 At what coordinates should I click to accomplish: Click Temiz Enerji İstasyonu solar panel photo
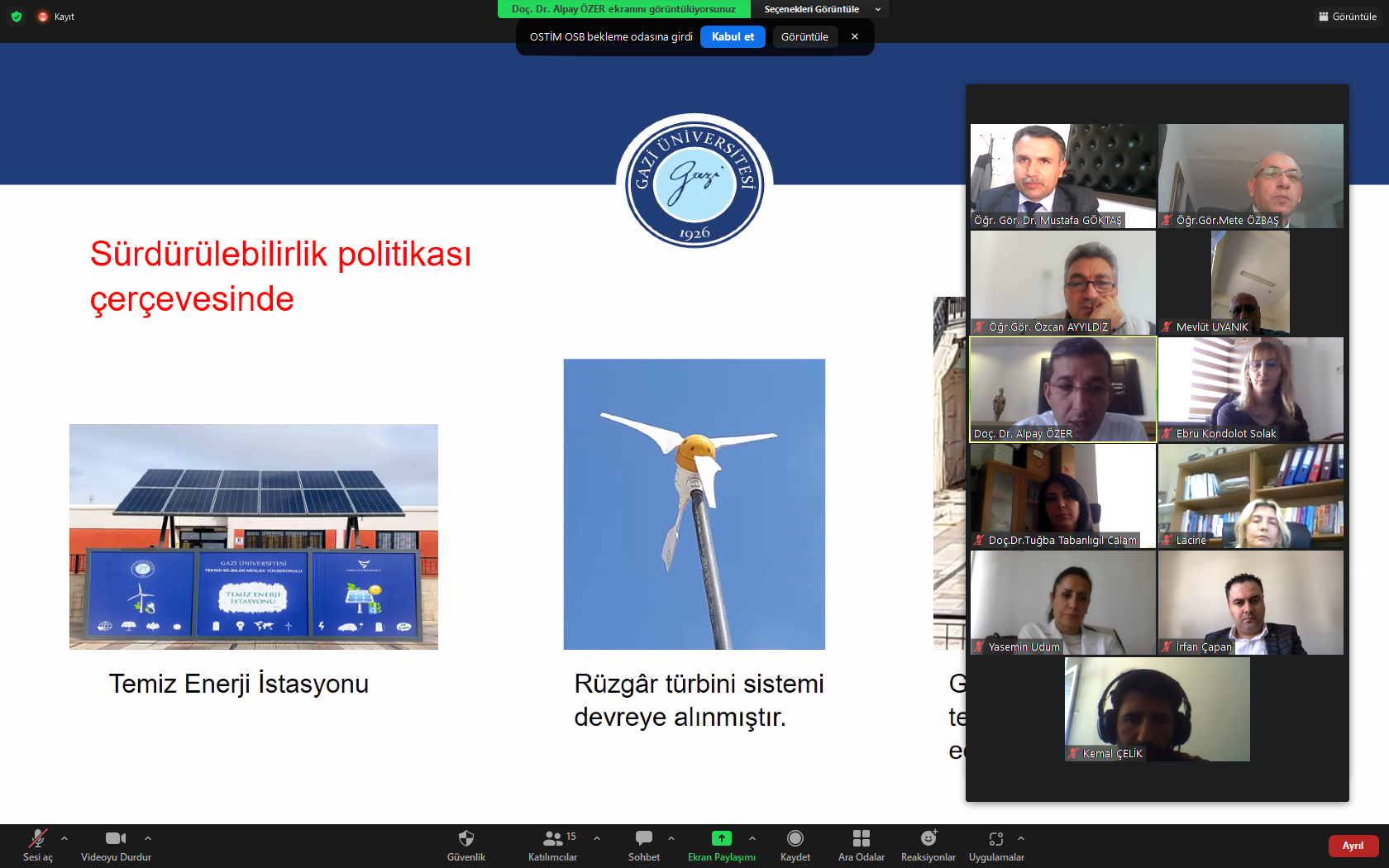(254, 537)
